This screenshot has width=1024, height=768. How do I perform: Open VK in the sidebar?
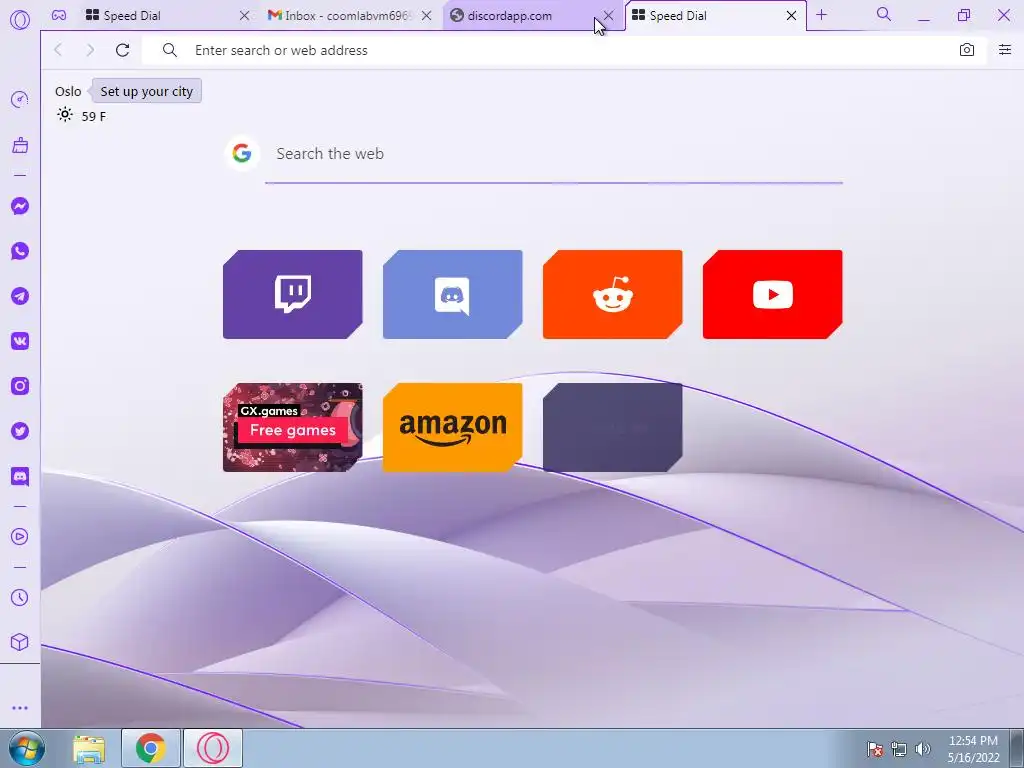[x=20, y=341]
